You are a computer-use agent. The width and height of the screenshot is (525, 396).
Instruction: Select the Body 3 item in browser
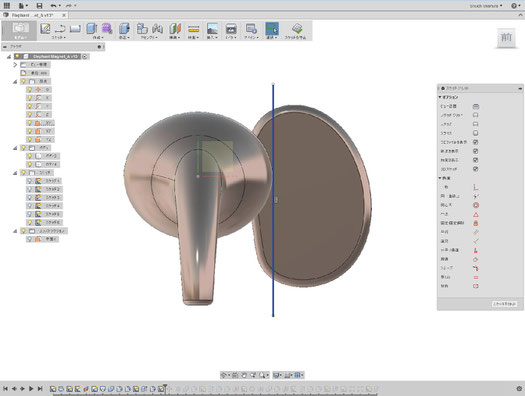43,156
